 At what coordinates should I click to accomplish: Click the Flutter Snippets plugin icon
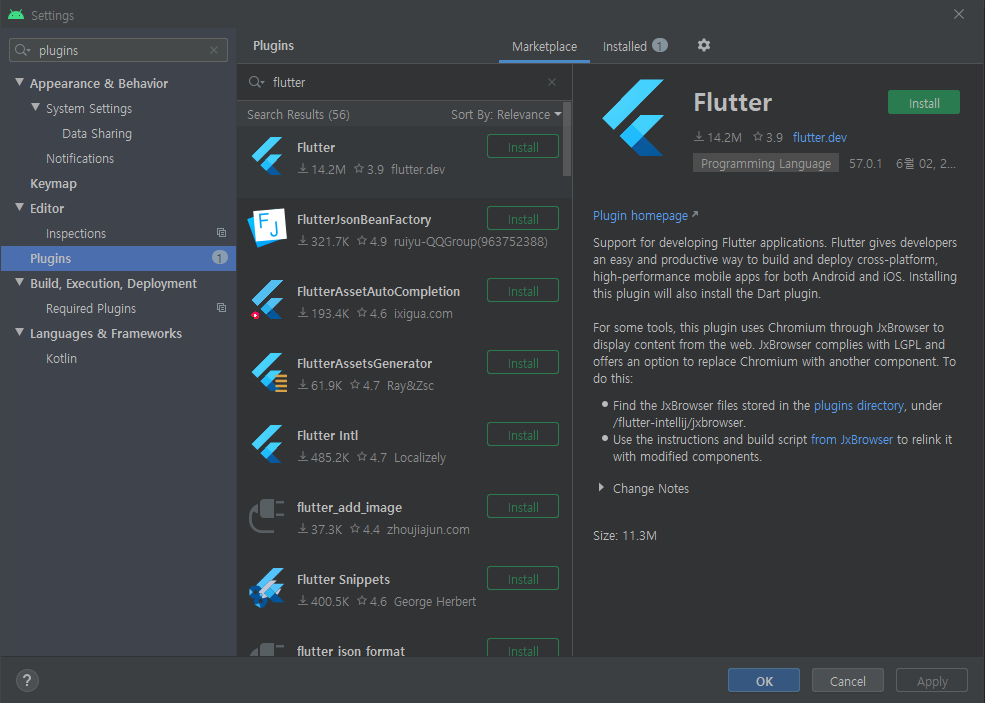click(267, 587)
